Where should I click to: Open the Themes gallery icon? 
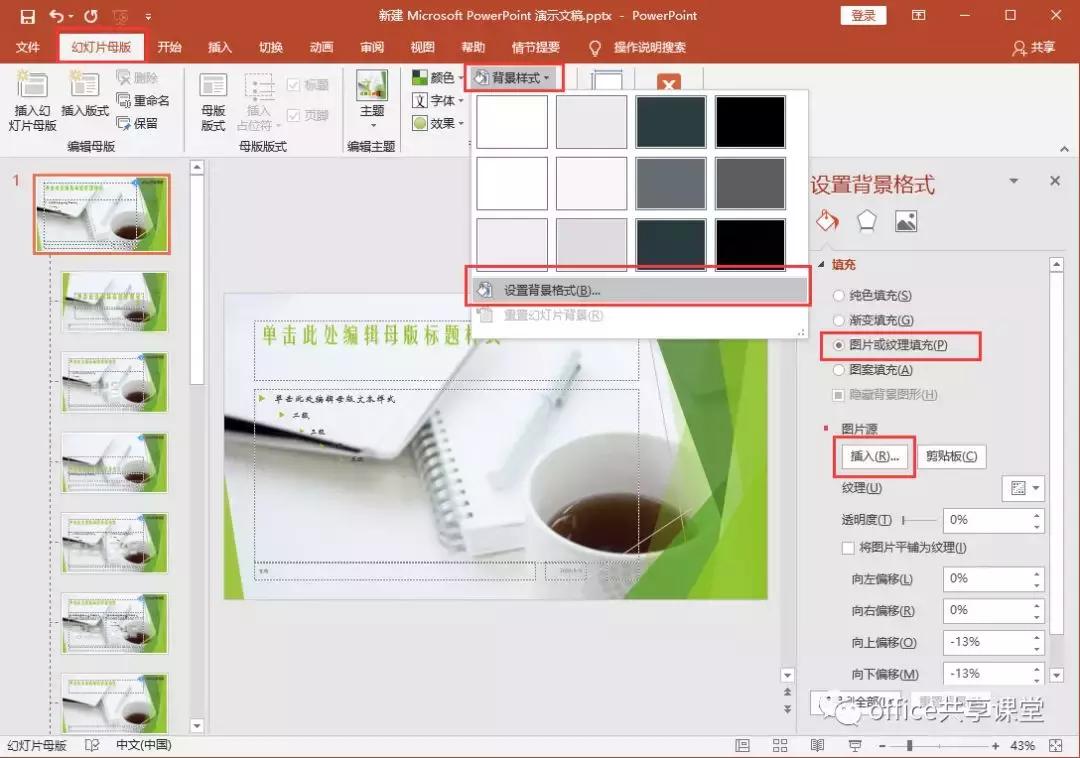372,87
